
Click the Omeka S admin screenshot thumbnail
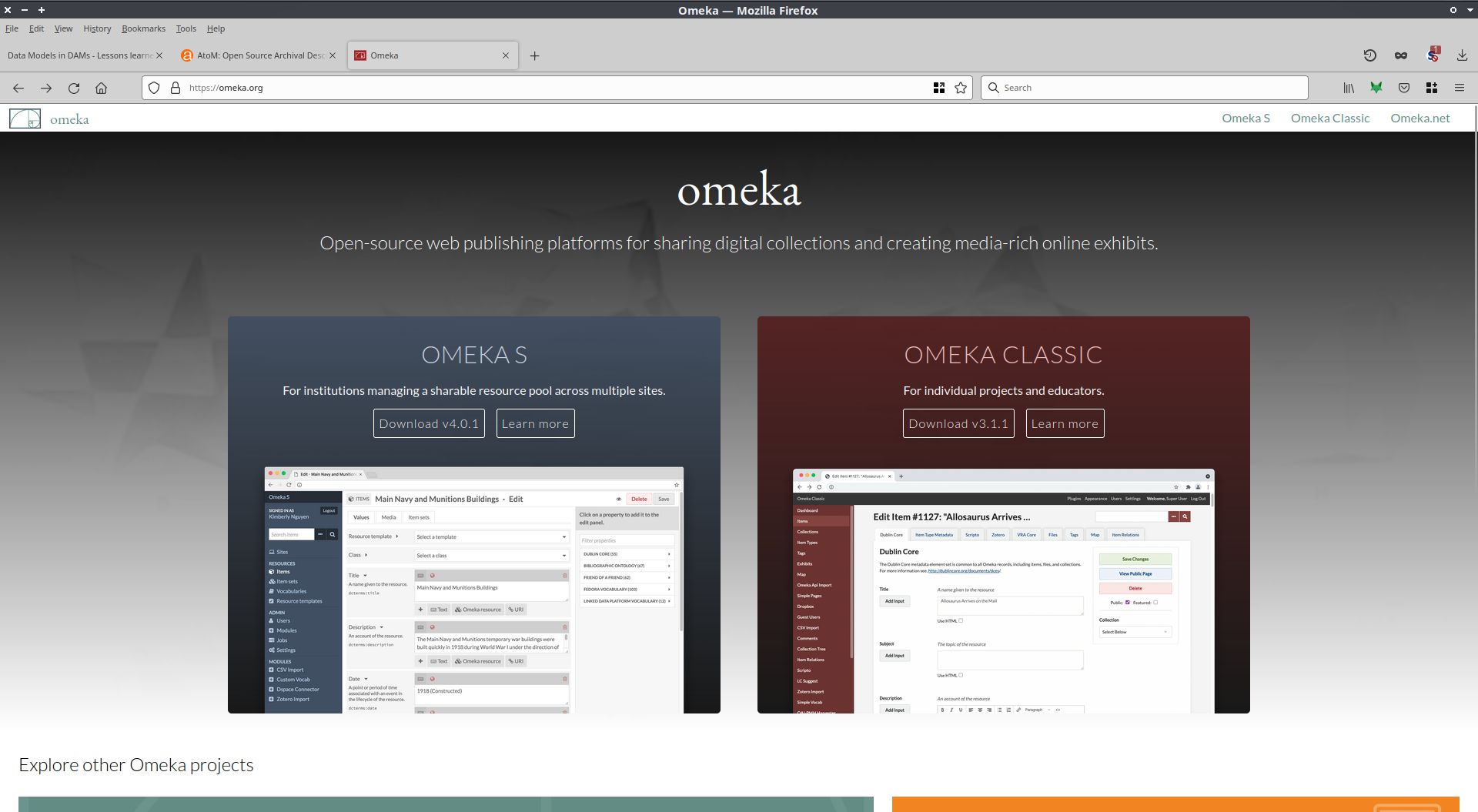click(x=473, y=590)
